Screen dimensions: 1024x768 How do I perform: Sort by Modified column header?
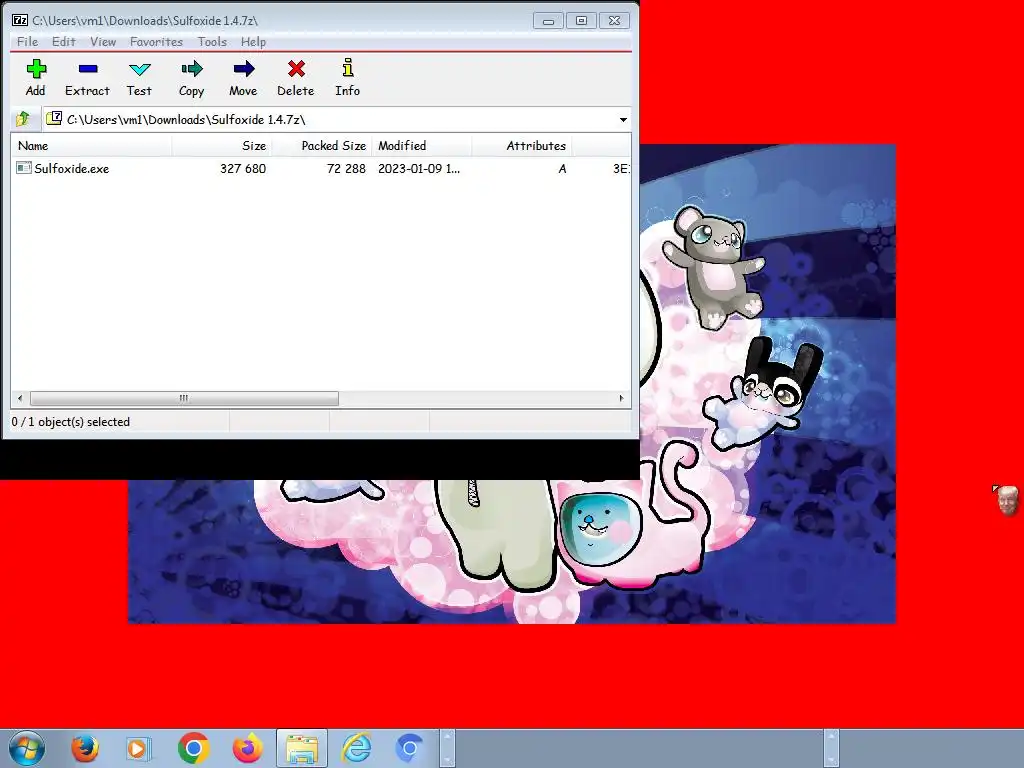click(x=422, y=146)
